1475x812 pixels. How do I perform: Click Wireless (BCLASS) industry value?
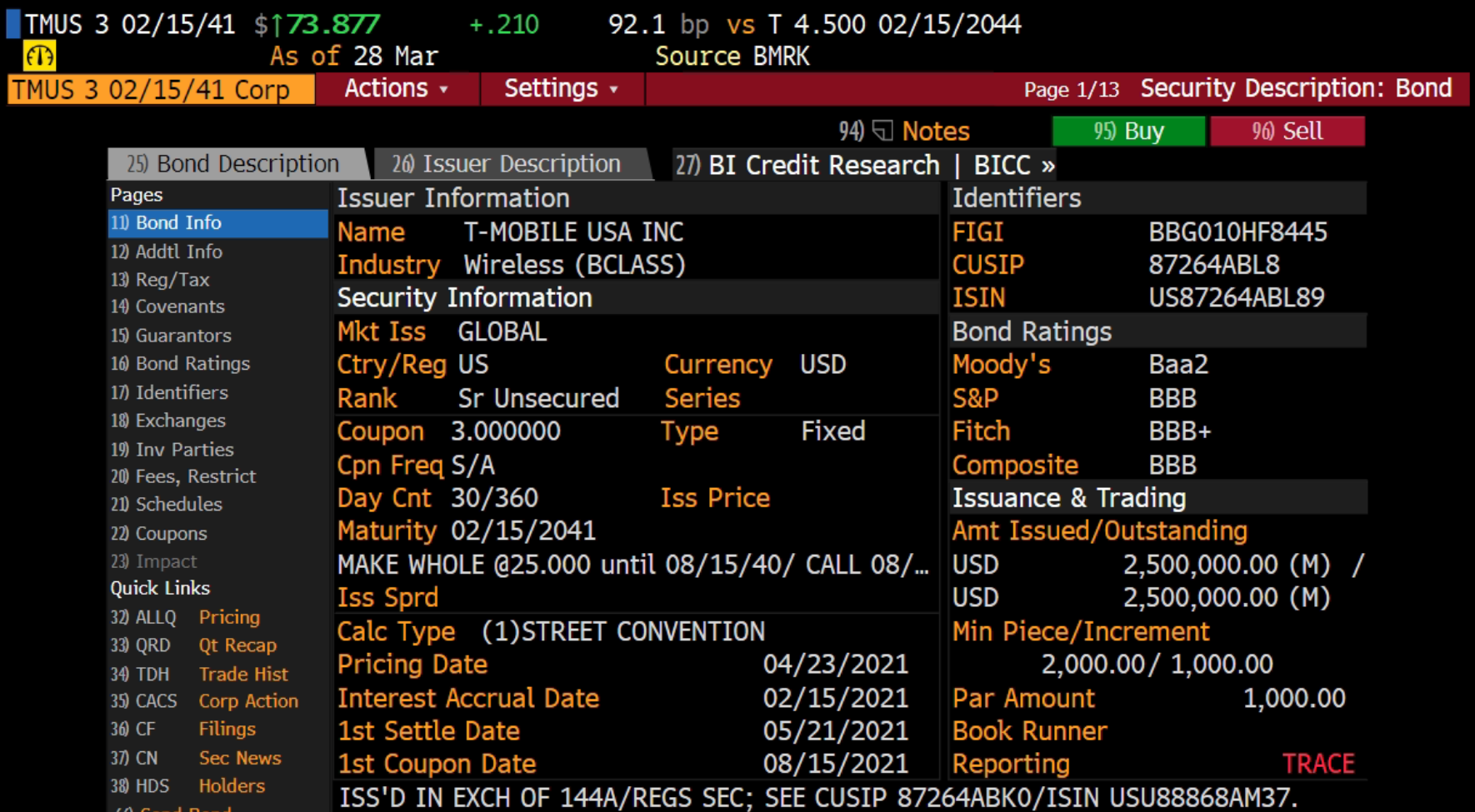574,265
